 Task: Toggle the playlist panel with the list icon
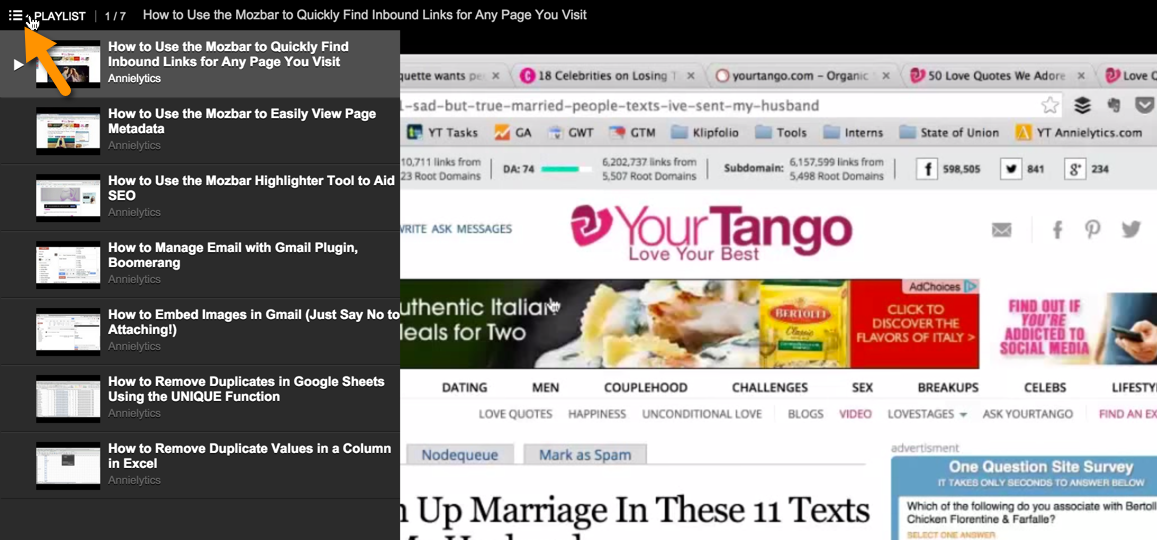(15, 15)
